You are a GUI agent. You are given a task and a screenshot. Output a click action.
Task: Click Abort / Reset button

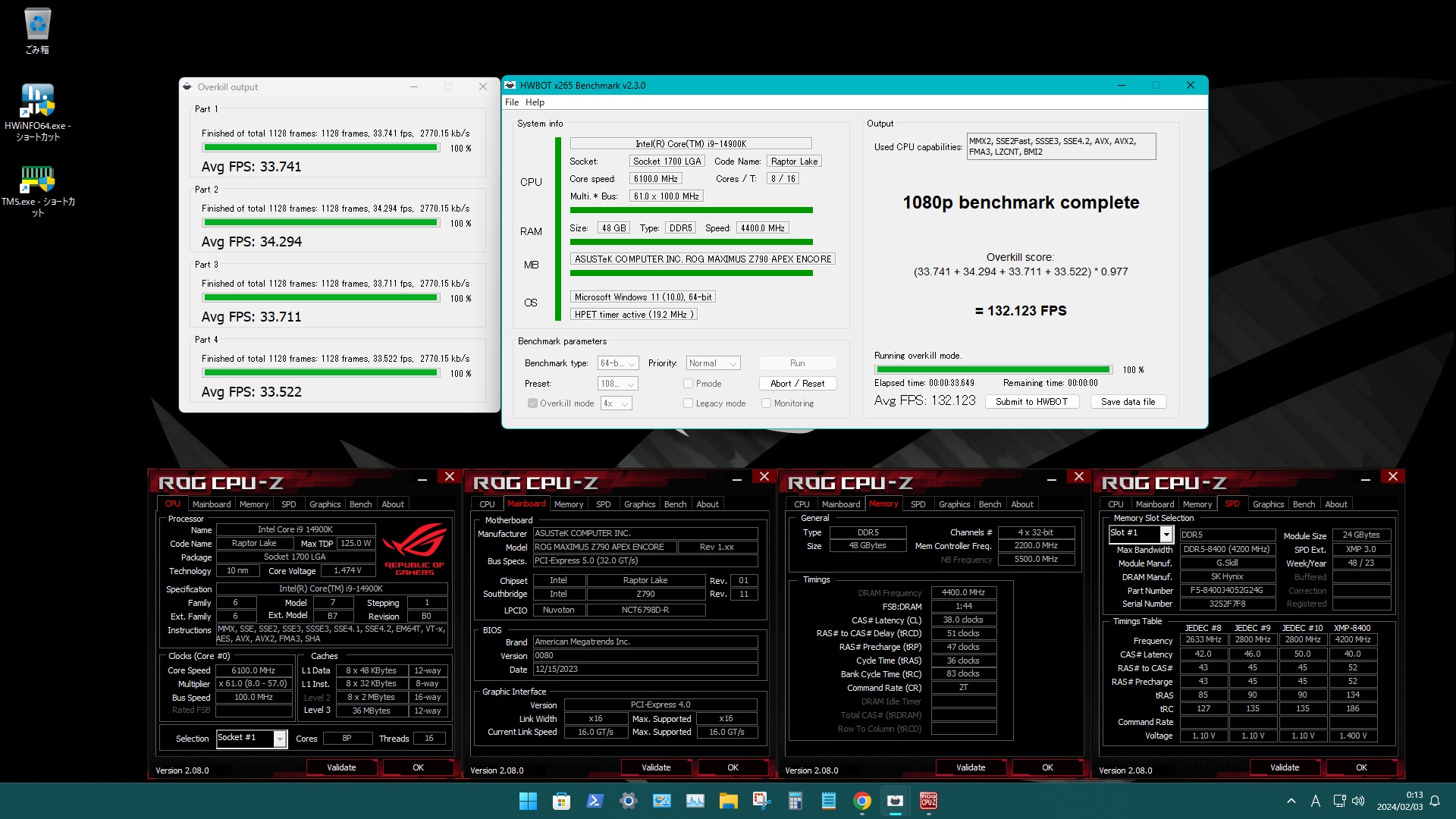click(x=797, y=384)
